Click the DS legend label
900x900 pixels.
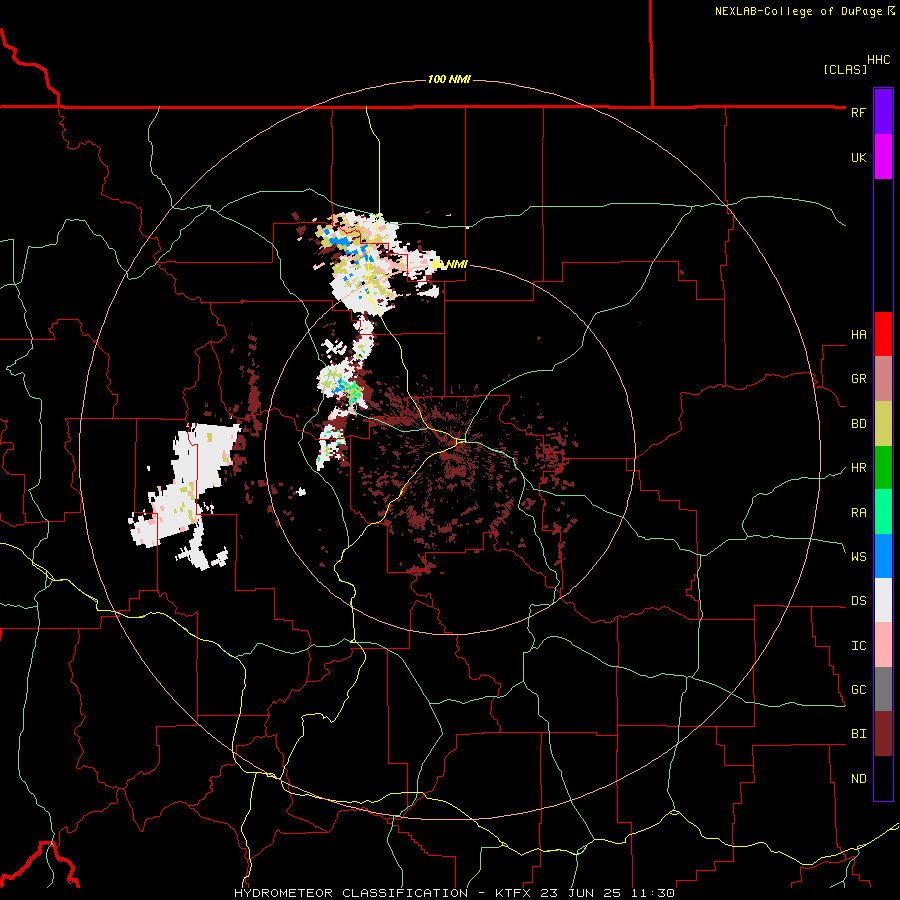coord(858,601)
